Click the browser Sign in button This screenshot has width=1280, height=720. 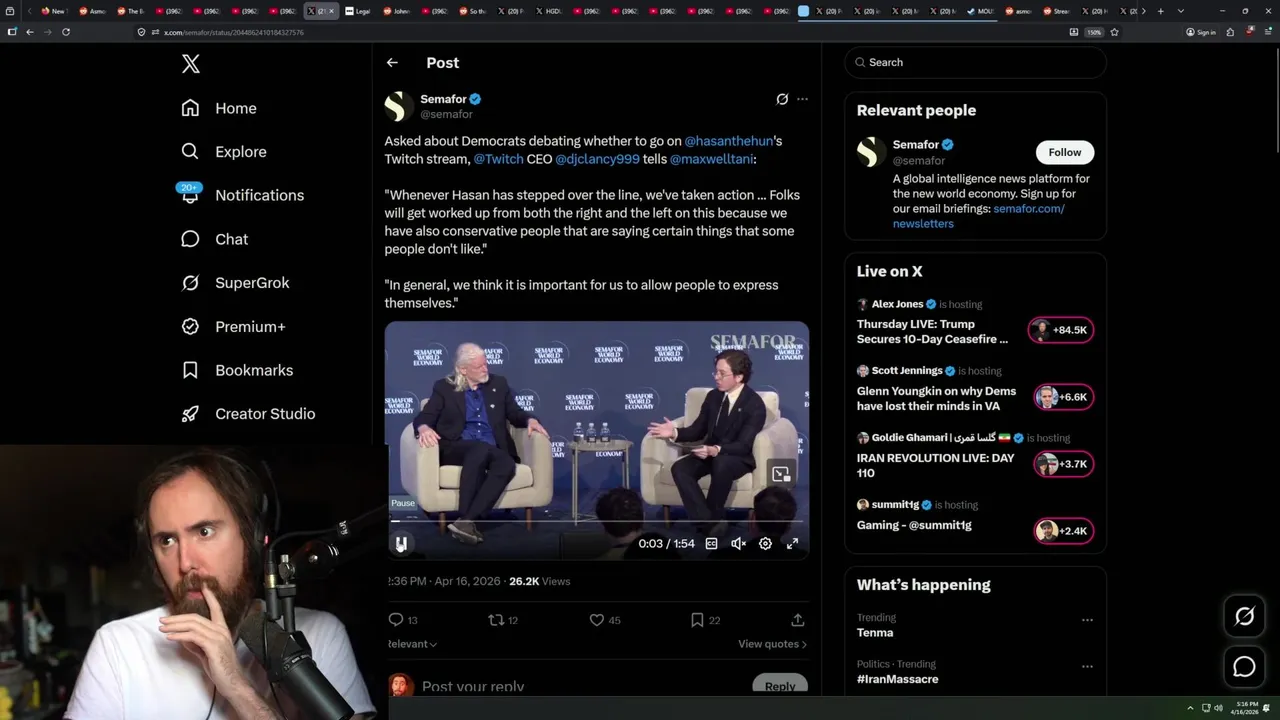pos(1201,32)
